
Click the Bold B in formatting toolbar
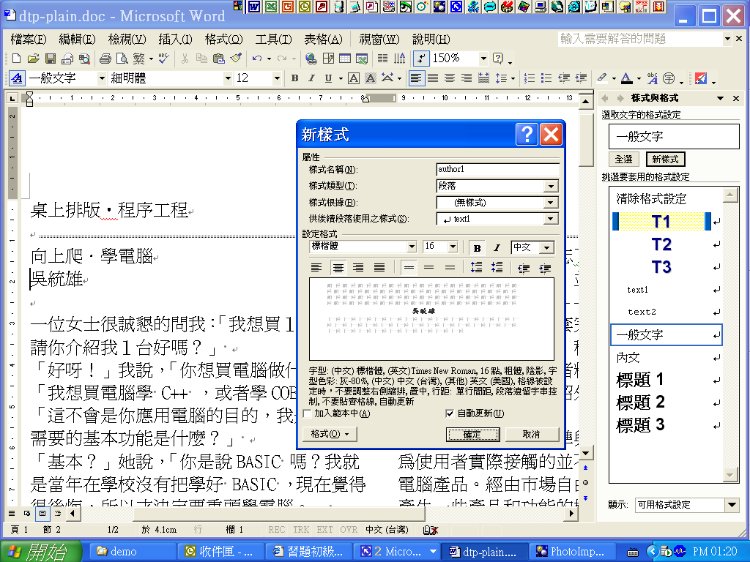click(295, 78)
